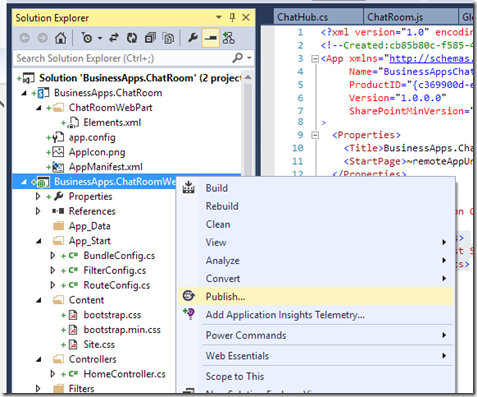Select AppIcon.png file
This screenshot has width=477, height=397.
click(x=97, y=152)
